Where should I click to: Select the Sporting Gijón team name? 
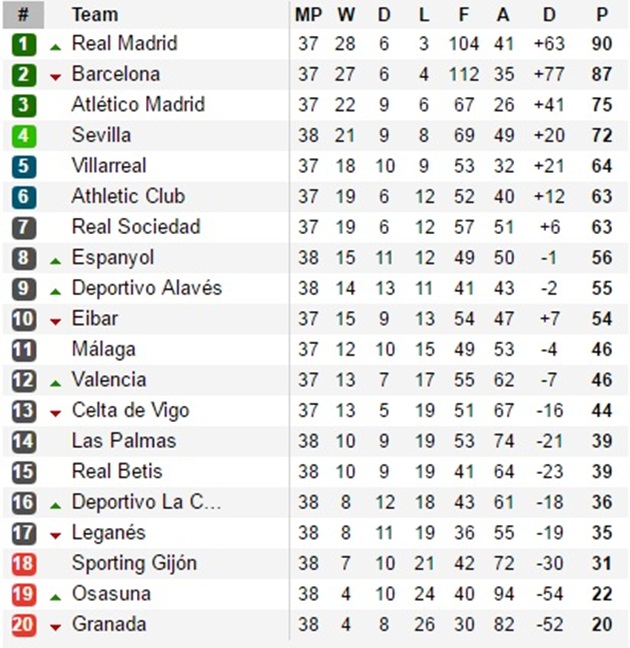point(134,563)
